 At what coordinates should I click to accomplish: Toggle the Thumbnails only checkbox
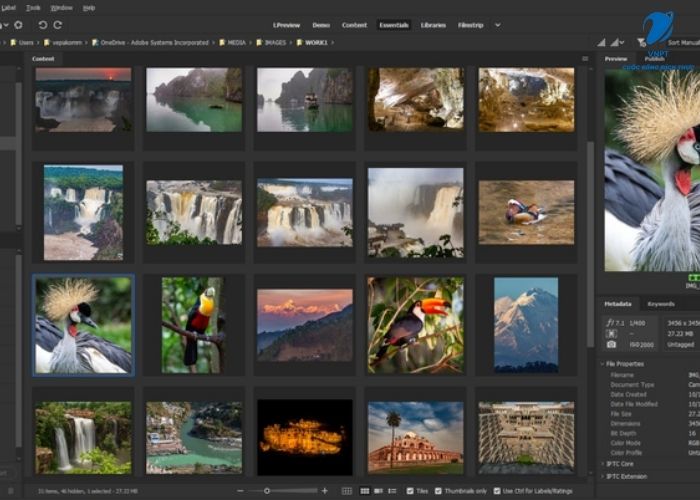pos(438,491)
